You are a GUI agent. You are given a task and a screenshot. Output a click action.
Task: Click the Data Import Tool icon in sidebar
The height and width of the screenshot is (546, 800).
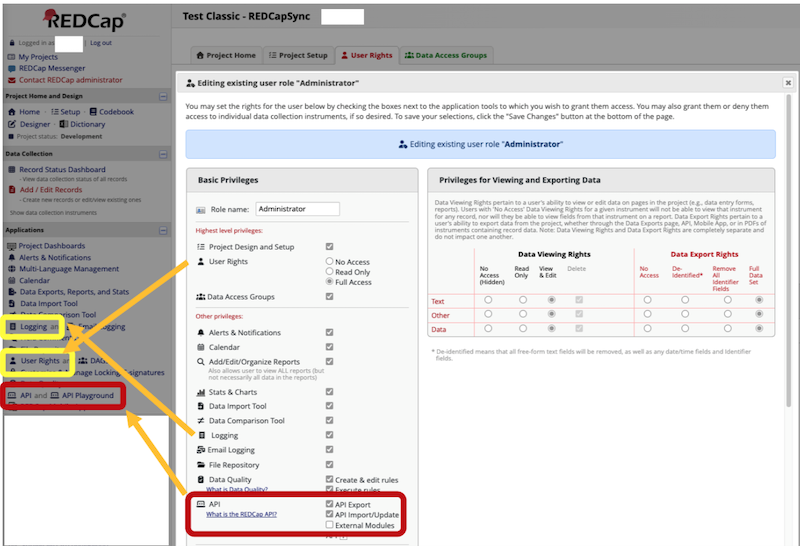12,304
